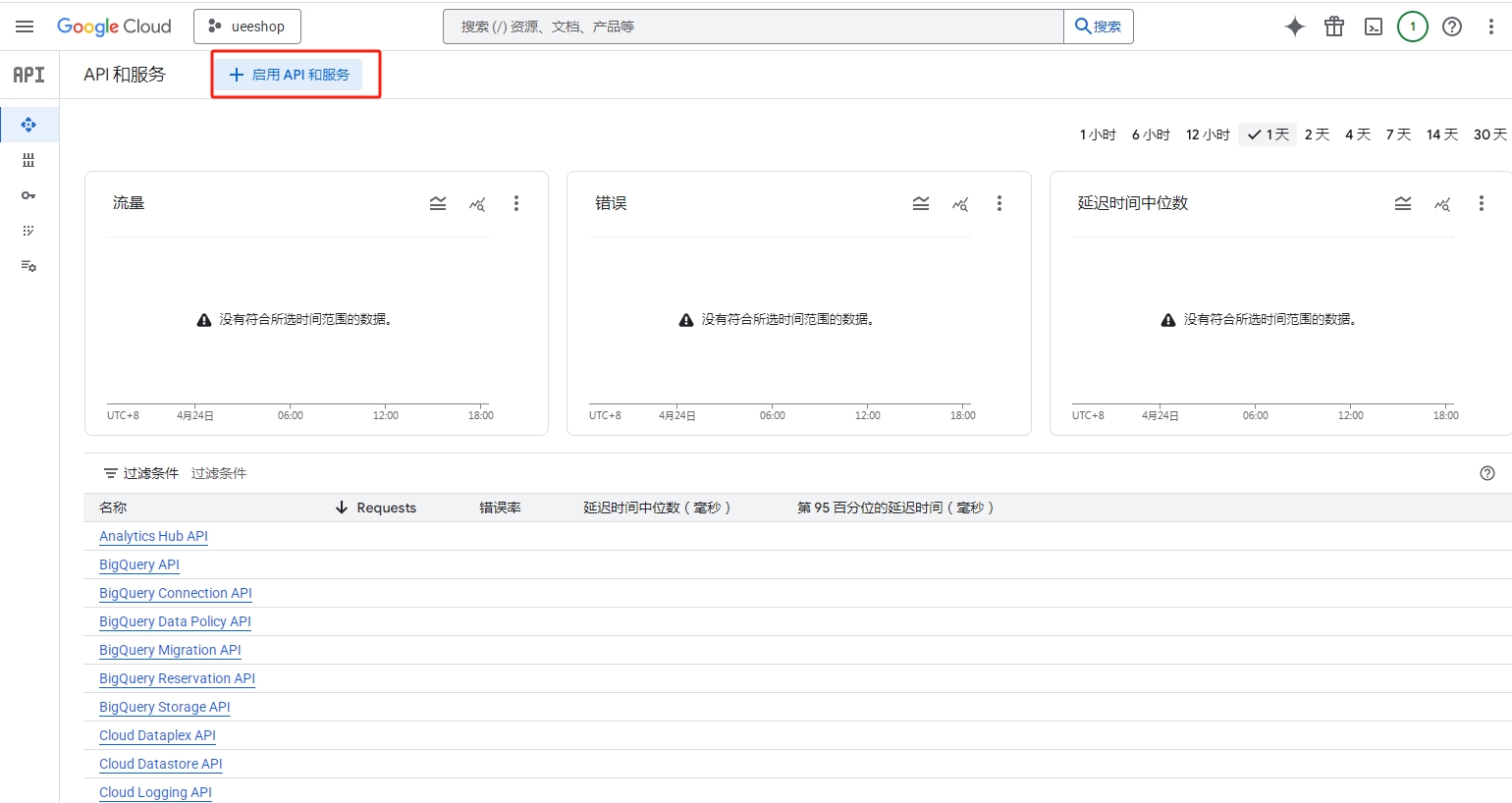Image resolution: width=1512 pixels, height=803 pixels.
Task: Click the Google Cloud logo
Action: [114, 27]
